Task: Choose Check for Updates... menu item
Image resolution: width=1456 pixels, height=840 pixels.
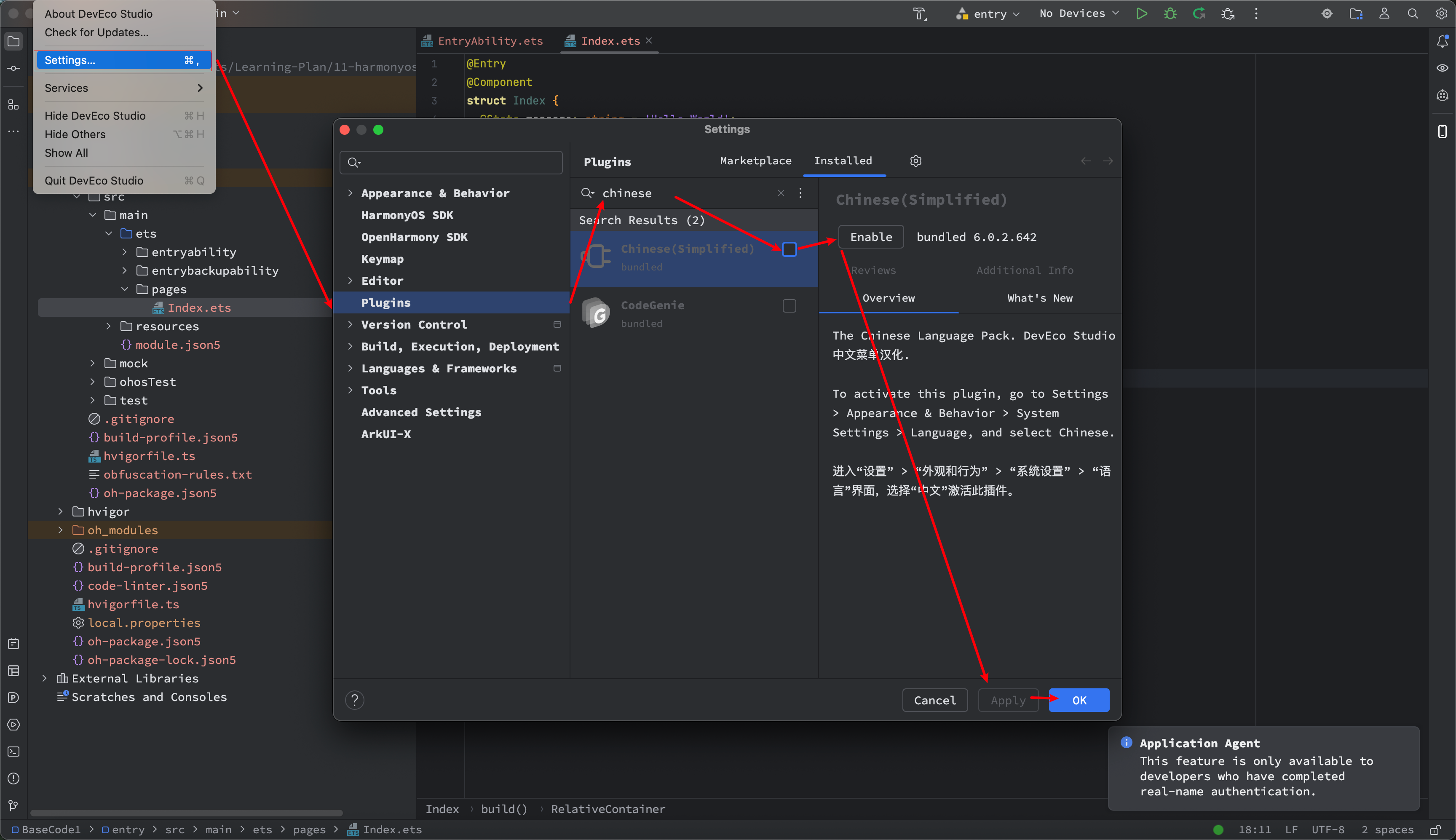Action: [96, 33]
